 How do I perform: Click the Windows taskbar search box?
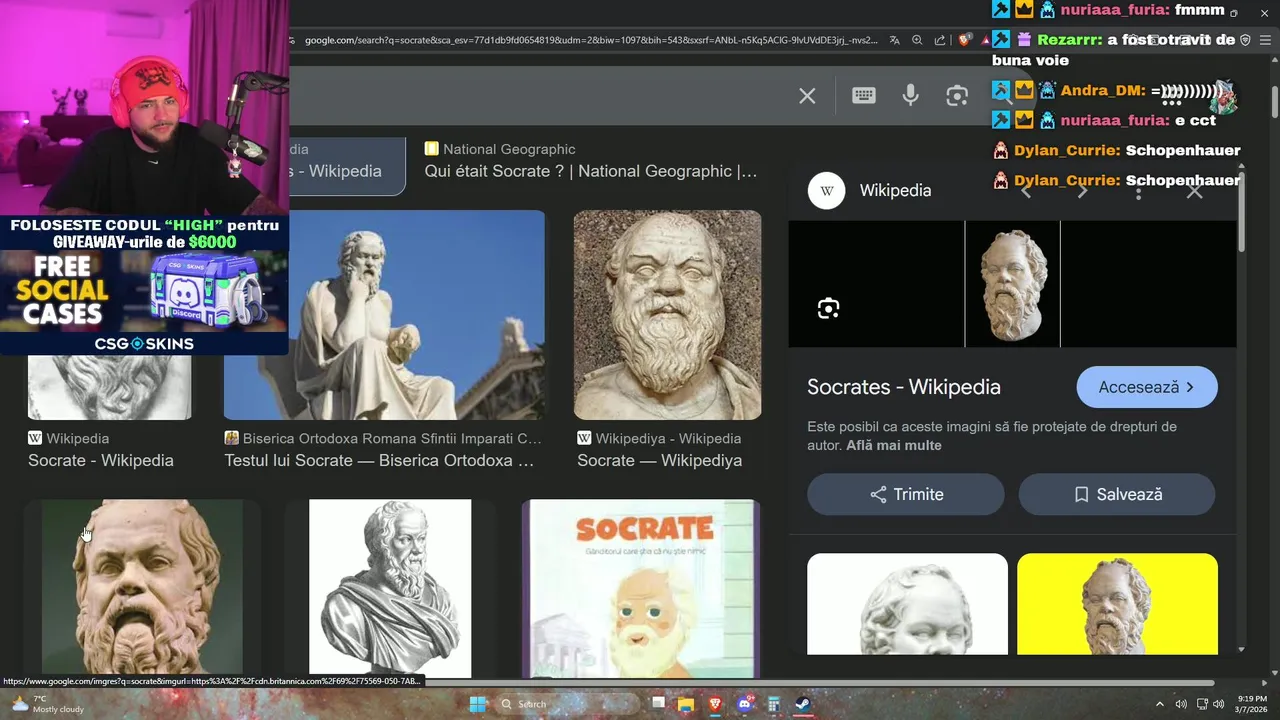click(x=568, y=704)
